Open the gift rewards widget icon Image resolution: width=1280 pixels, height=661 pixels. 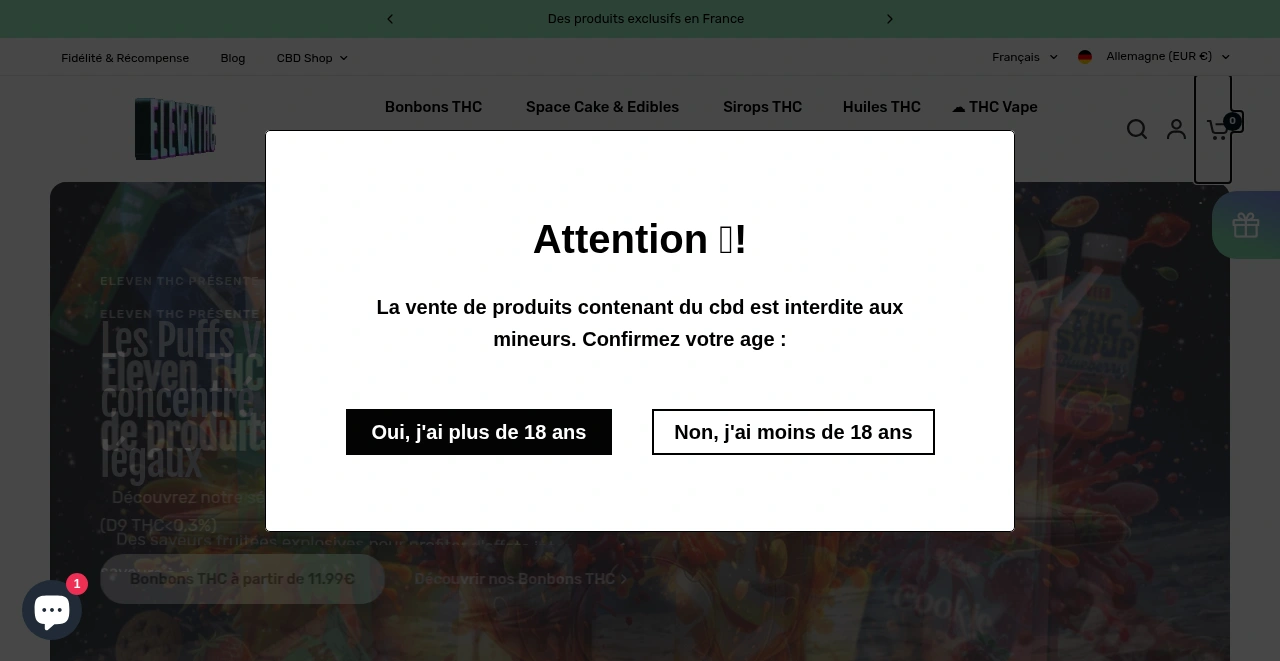click(x=1246, y=225)
